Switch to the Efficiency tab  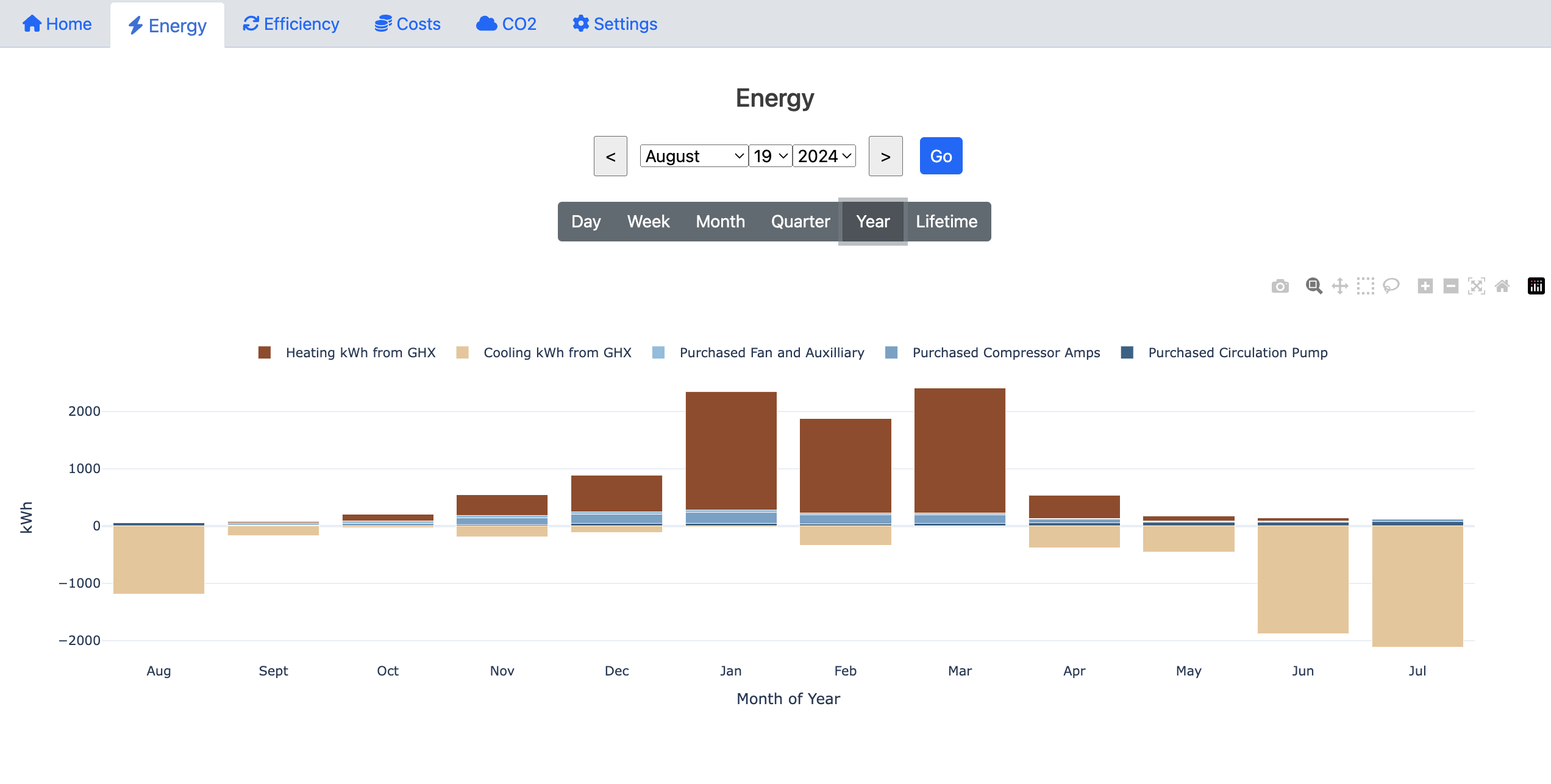[291, 24]
